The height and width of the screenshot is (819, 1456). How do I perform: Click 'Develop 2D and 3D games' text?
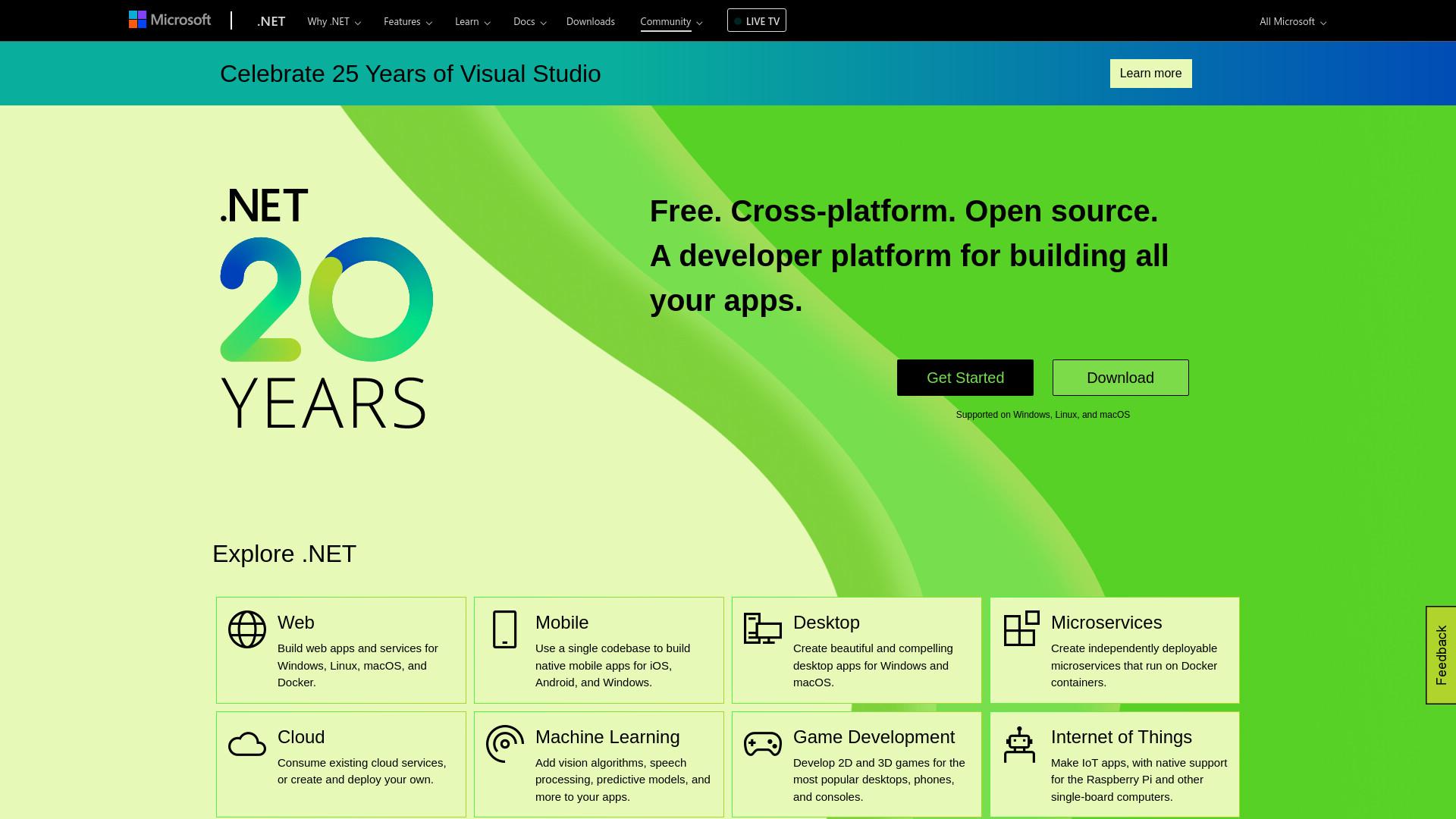click(879, 780)
